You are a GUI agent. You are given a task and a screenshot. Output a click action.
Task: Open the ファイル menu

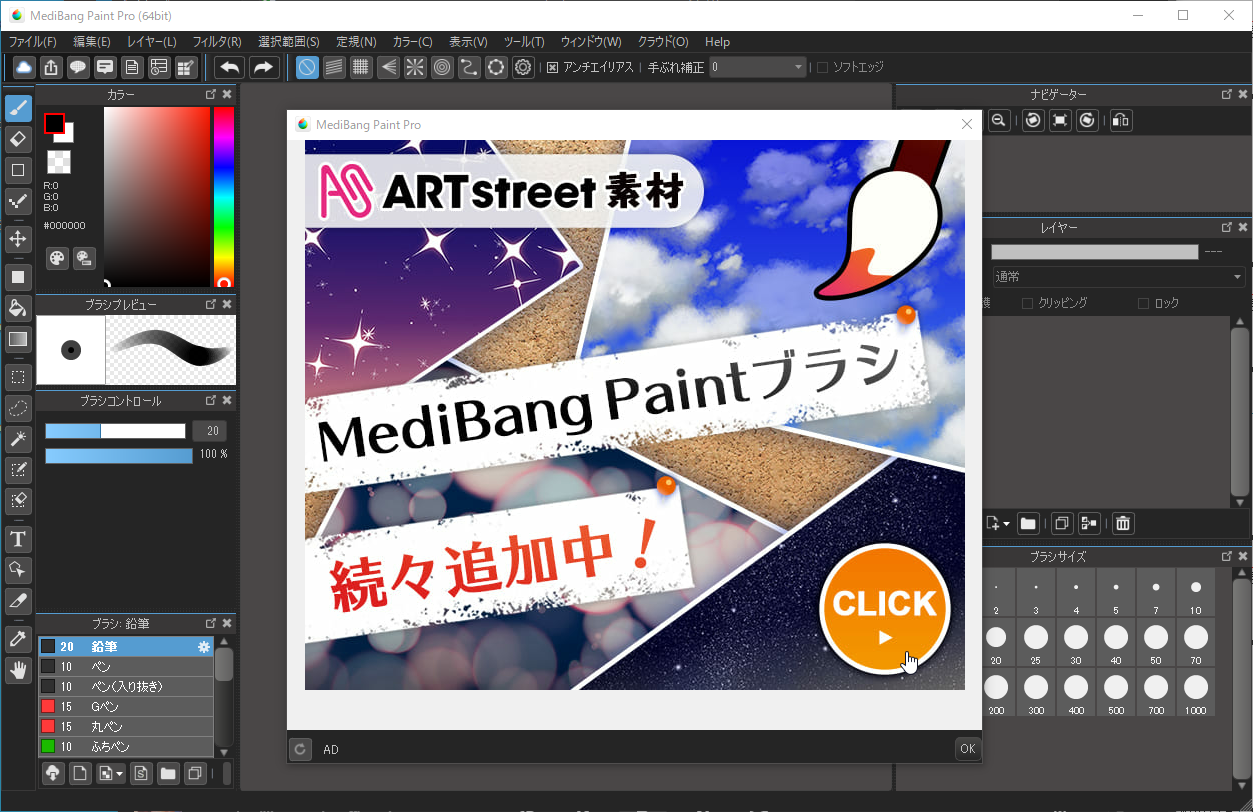tap(33, 42)
